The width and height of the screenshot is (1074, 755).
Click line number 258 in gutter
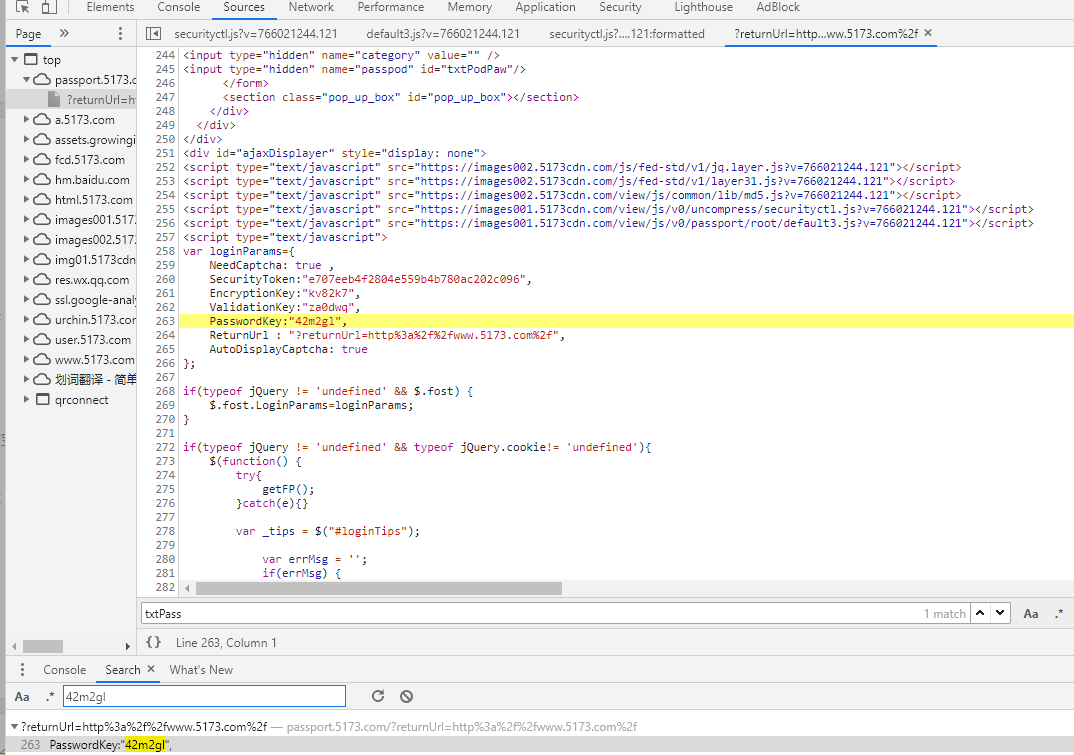(165, 251)
